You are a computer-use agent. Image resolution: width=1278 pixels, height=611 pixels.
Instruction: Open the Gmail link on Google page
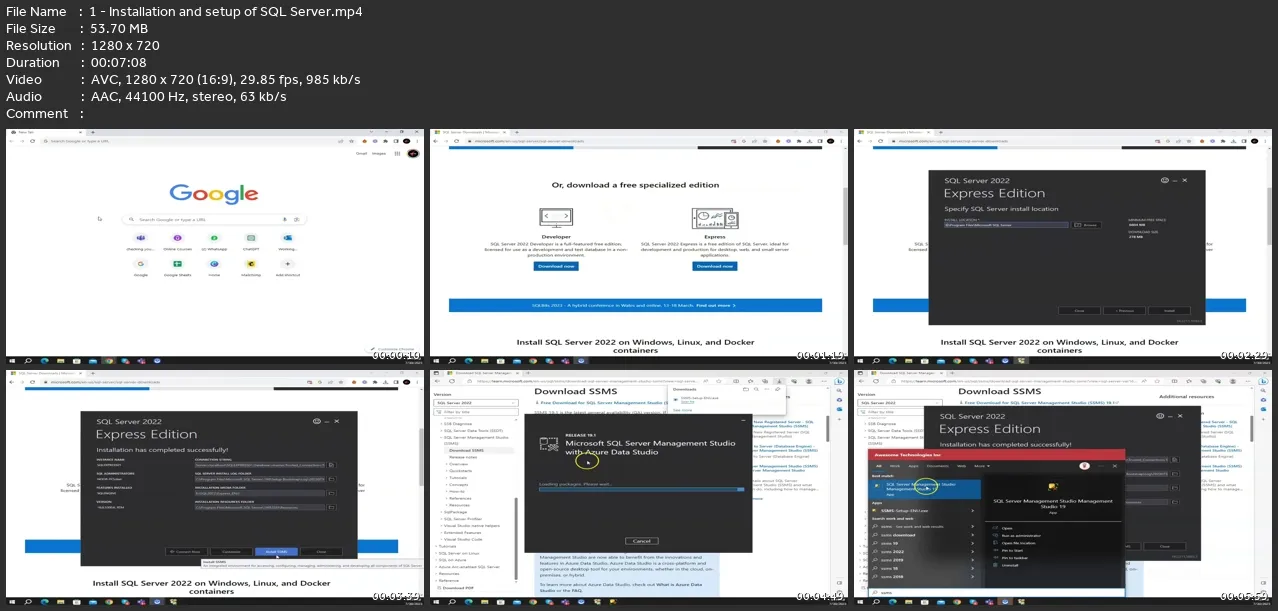pyautogui.click(x=362, y=153)
